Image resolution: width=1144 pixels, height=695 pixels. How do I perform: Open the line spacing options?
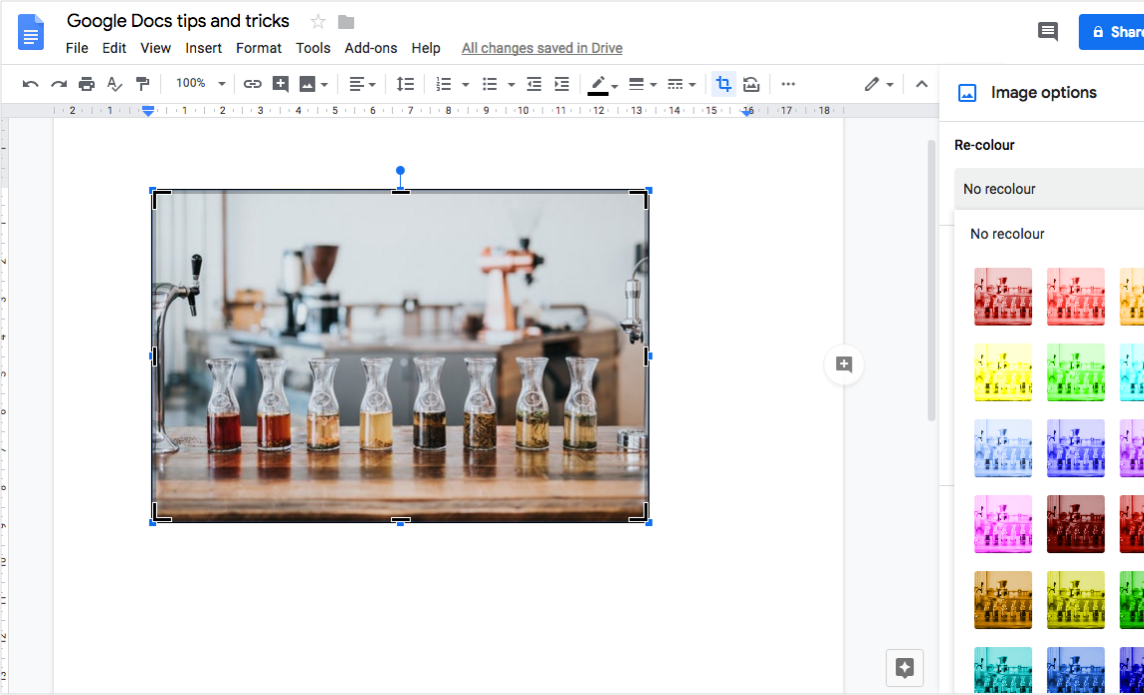tap(405, 84)
